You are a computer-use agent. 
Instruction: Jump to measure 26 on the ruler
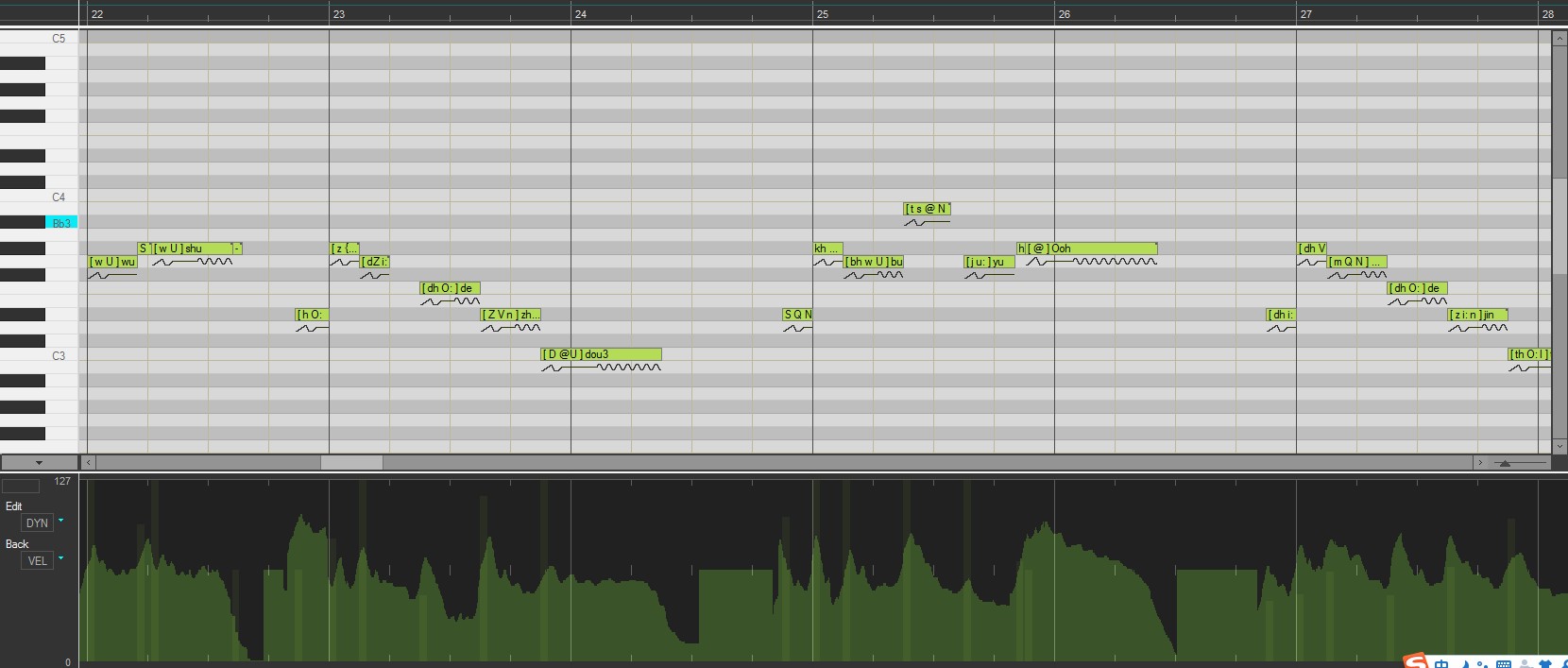(1065, 14)
